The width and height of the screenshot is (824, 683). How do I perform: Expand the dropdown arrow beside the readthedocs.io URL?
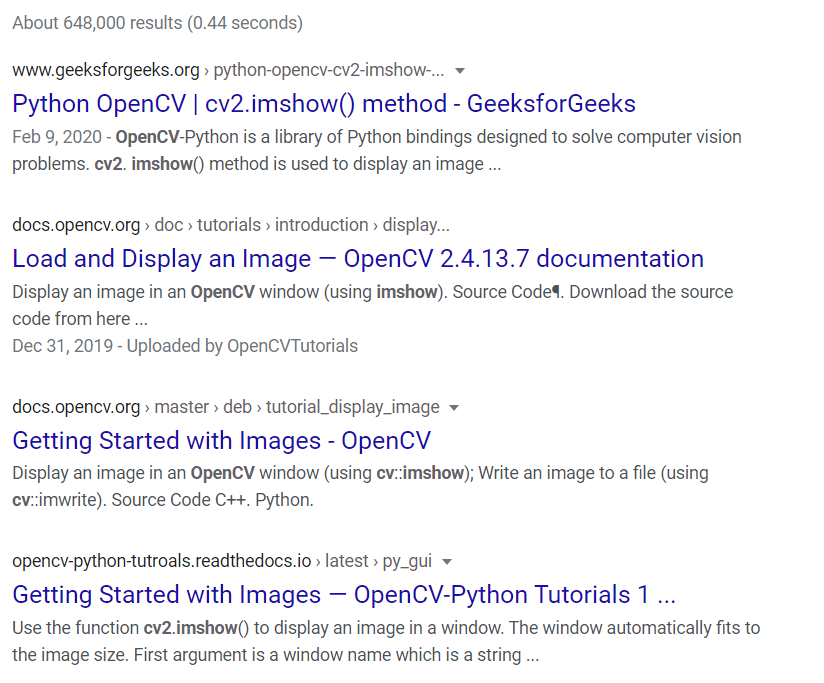(445, 561)
